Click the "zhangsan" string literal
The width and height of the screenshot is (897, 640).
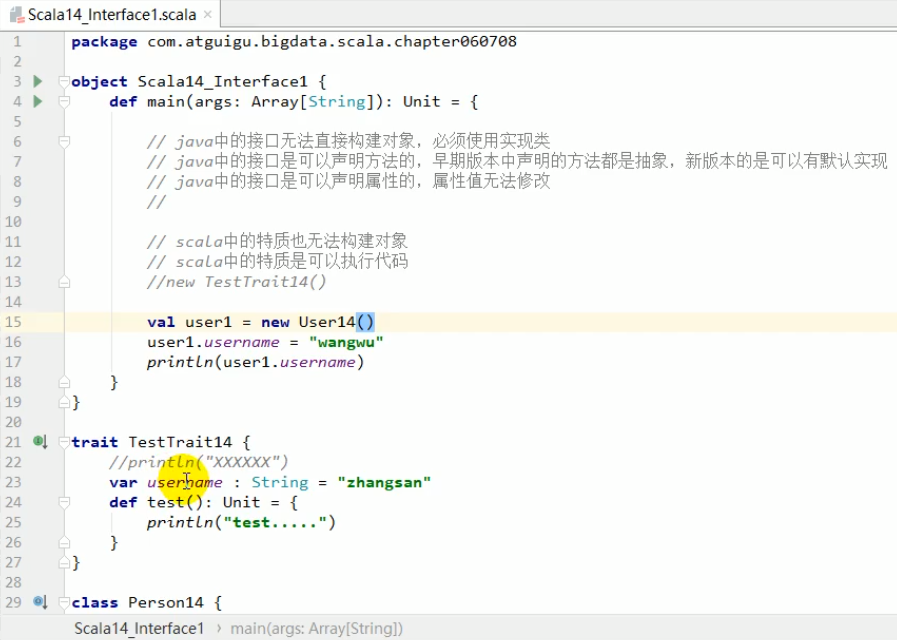tap(384, 482)
